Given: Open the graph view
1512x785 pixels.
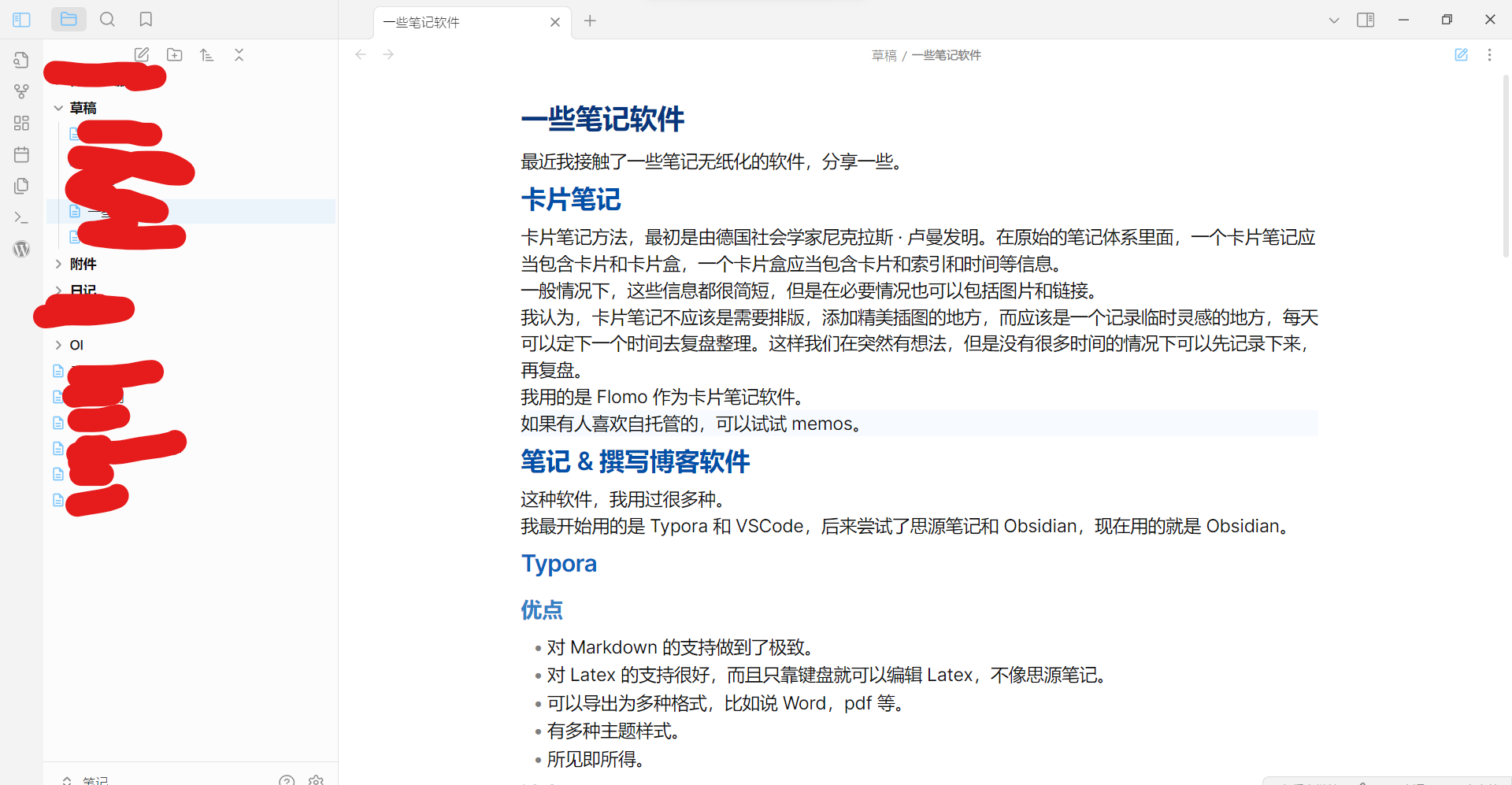Looking at the screenshot, I should click(21, 91).
